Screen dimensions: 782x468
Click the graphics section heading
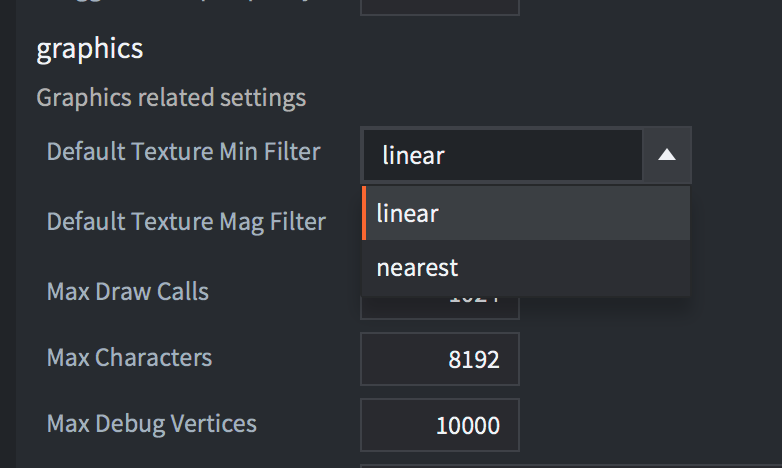(90, 49)
